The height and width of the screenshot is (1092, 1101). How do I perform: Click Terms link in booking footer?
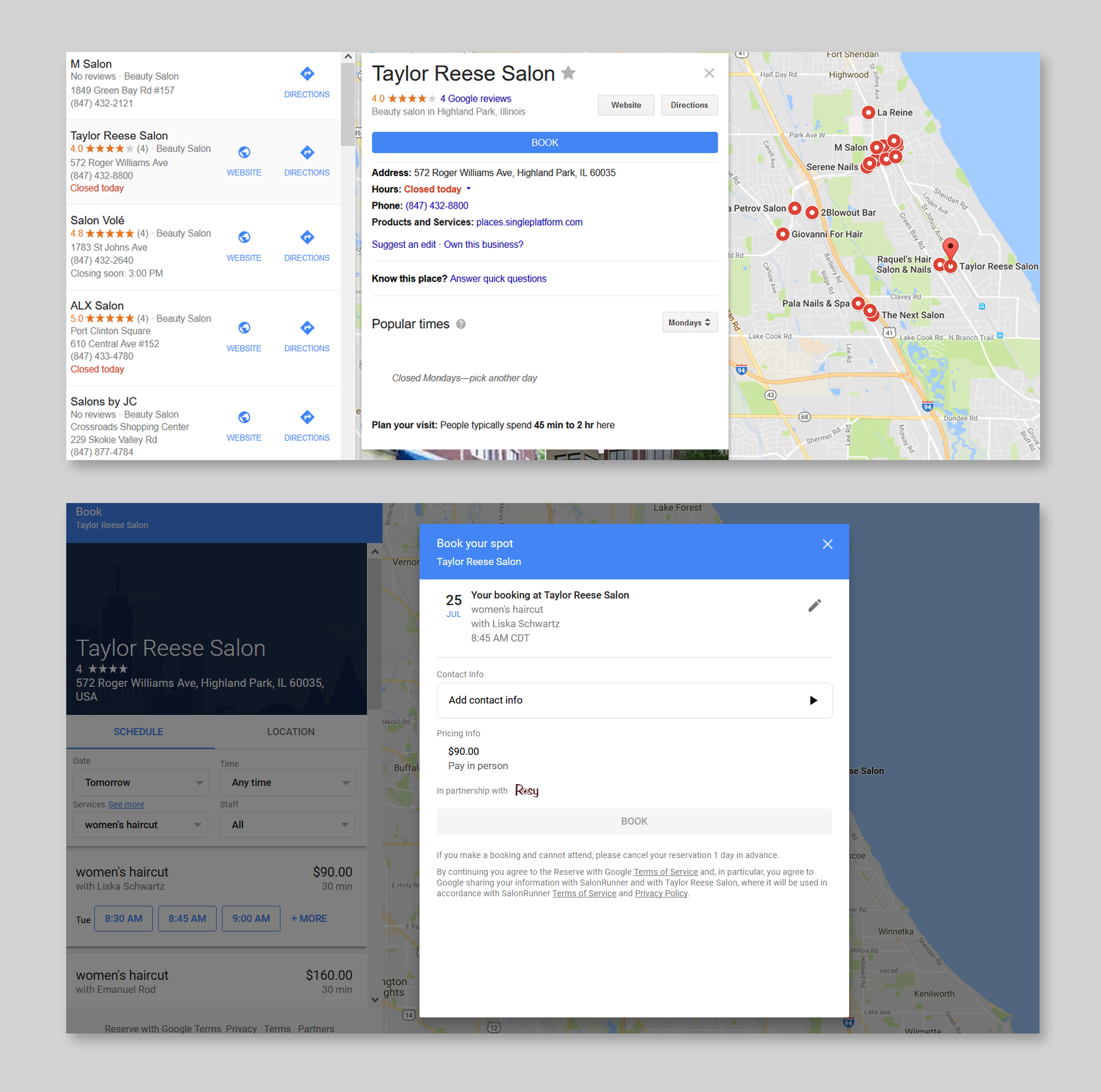277,1029
